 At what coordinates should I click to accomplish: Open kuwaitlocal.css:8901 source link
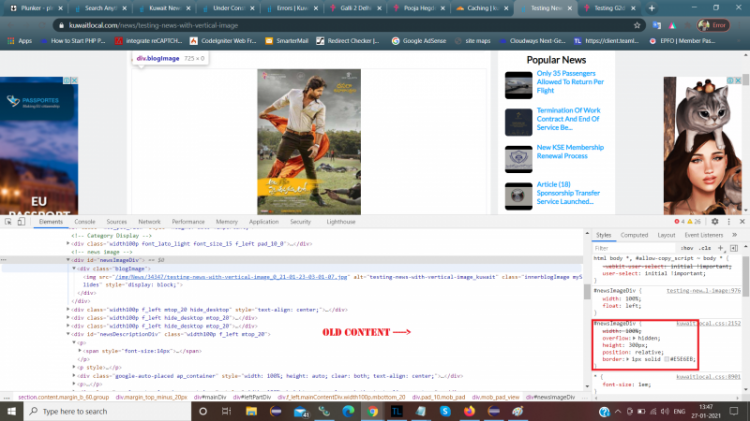coord(708,377)
